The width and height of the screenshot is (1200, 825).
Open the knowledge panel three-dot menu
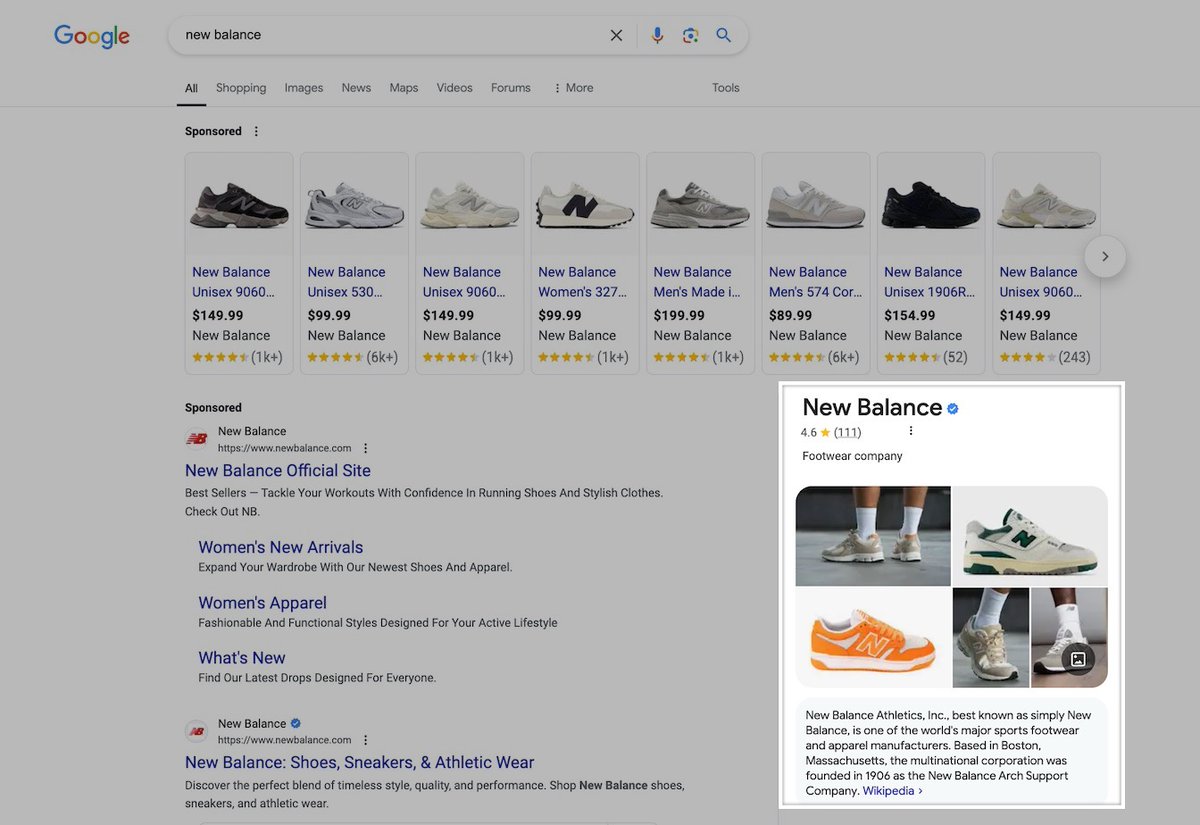click(x=910, y=429)
